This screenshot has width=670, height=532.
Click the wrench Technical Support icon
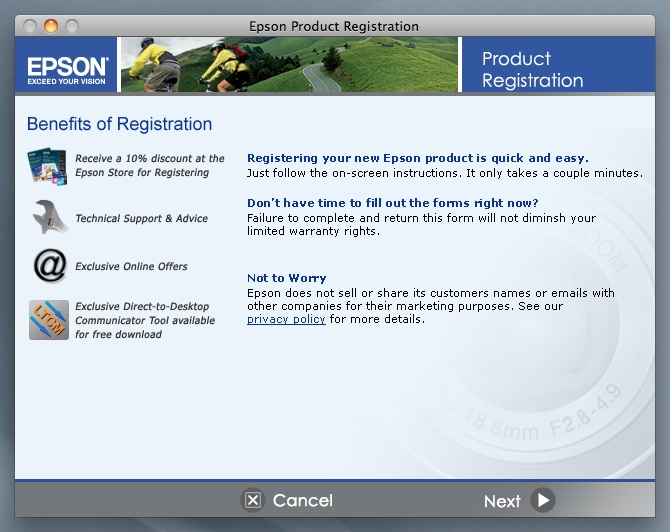48,216
